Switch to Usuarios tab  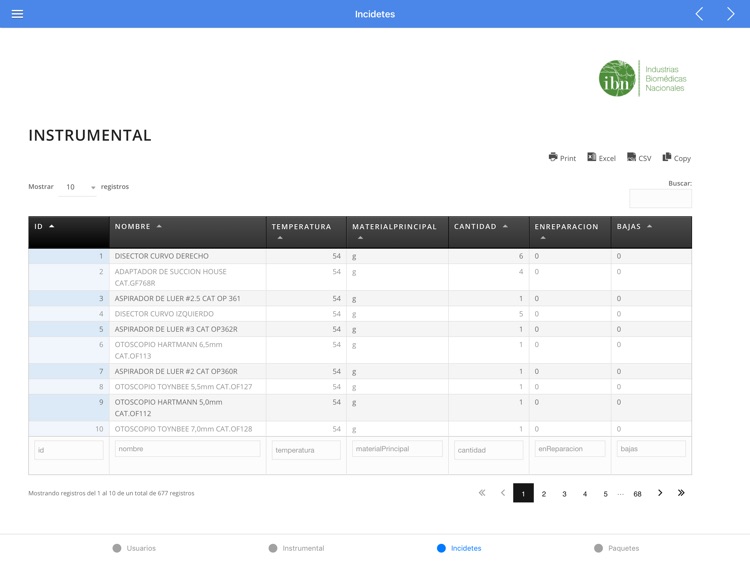[134, 548]
